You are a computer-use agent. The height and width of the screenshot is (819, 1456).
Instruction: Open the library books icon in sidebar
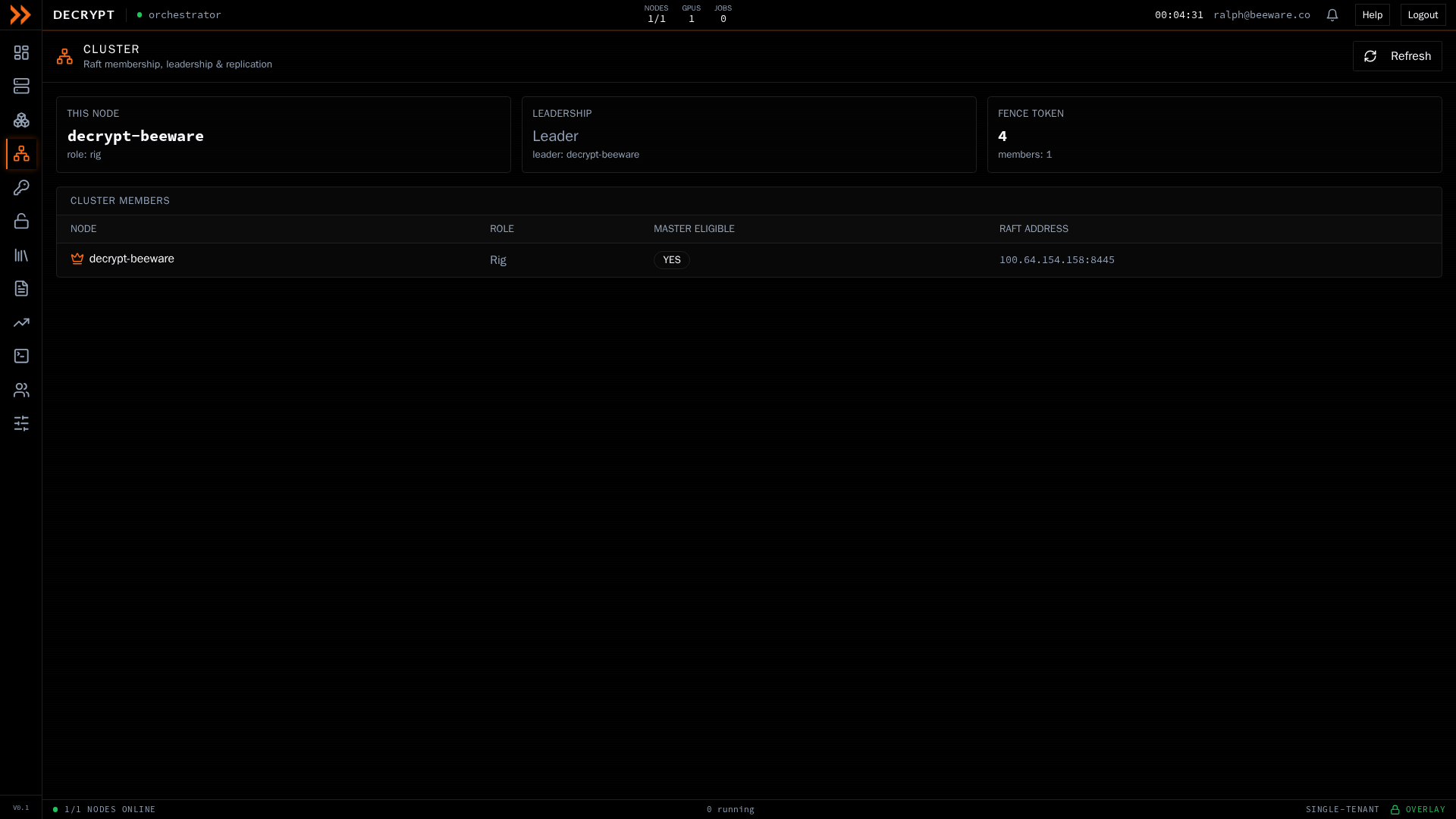coord(21,255)
